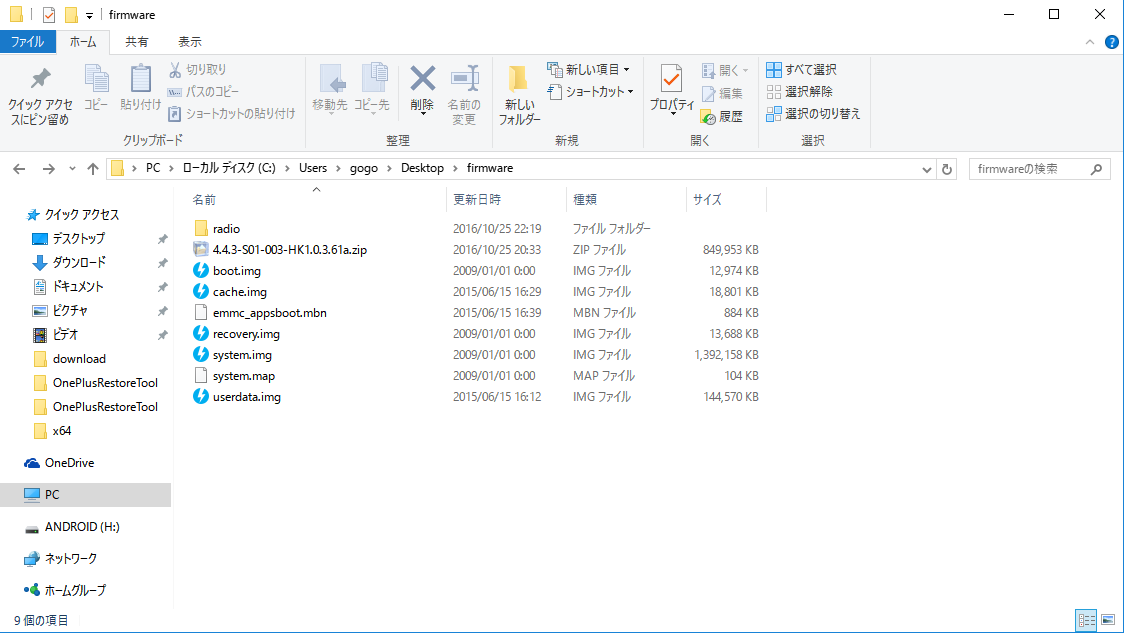1124x633 pixels.
Task: Click Local Disk (C:) in address path
Action: tap(229, 168)
